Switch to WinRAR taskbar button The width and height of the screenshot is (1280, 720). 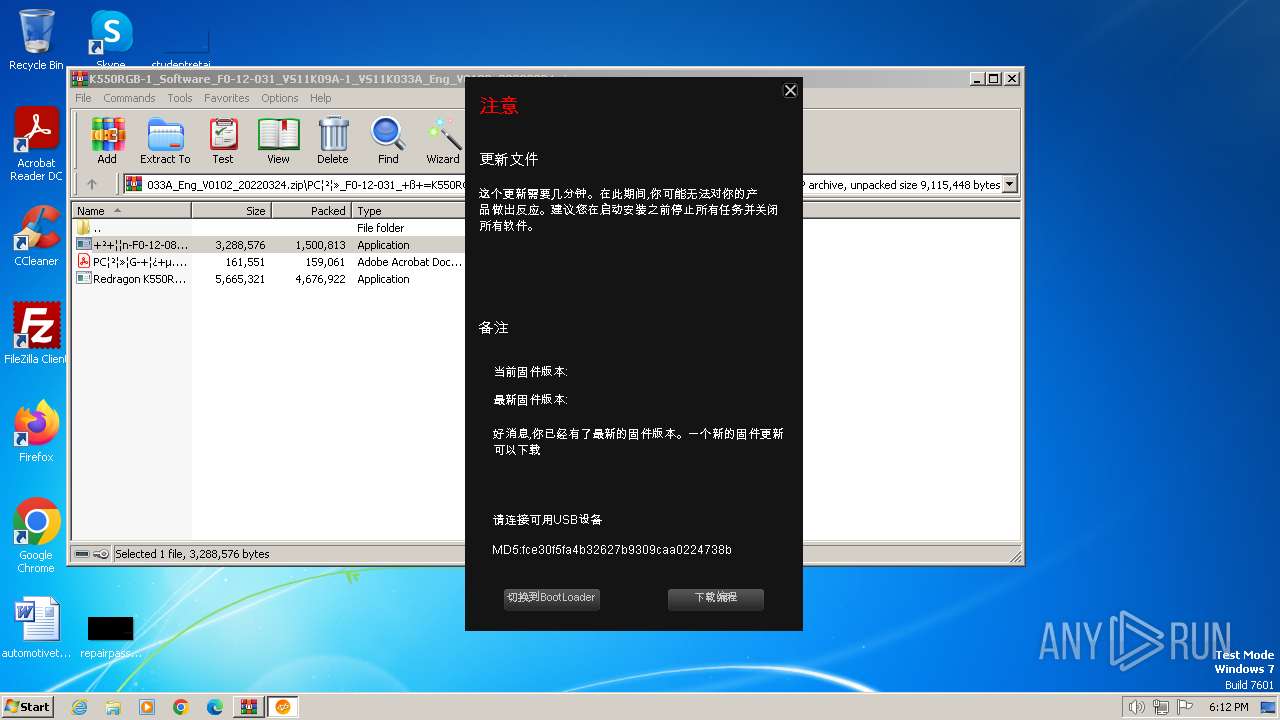point(248,707)
